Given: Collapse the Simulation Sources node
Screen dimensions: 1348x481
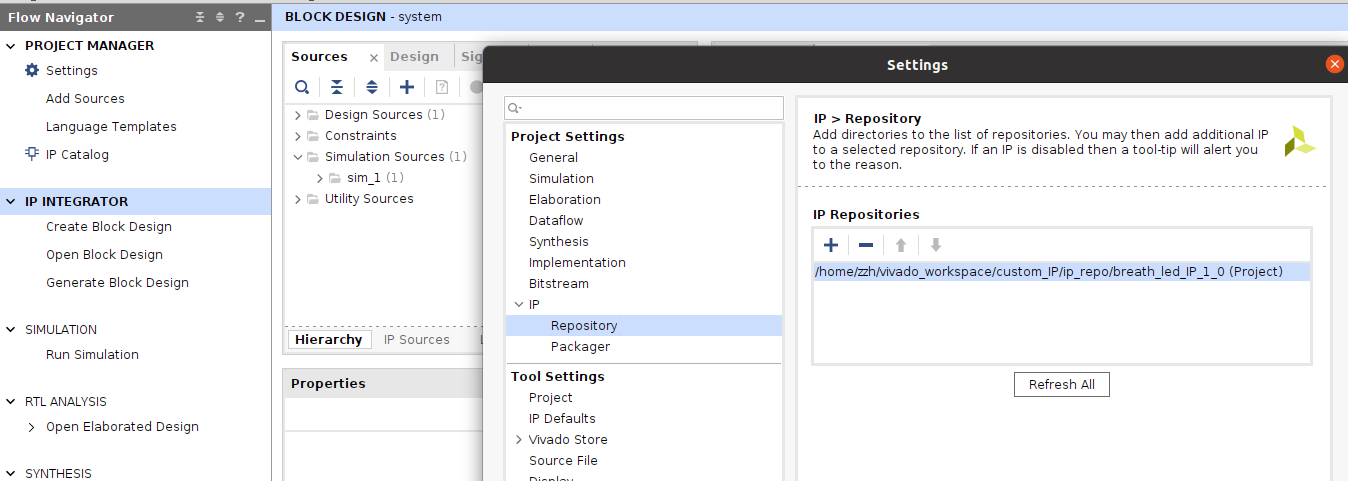Looking at the screenshot, I should (x=298, y=157).
